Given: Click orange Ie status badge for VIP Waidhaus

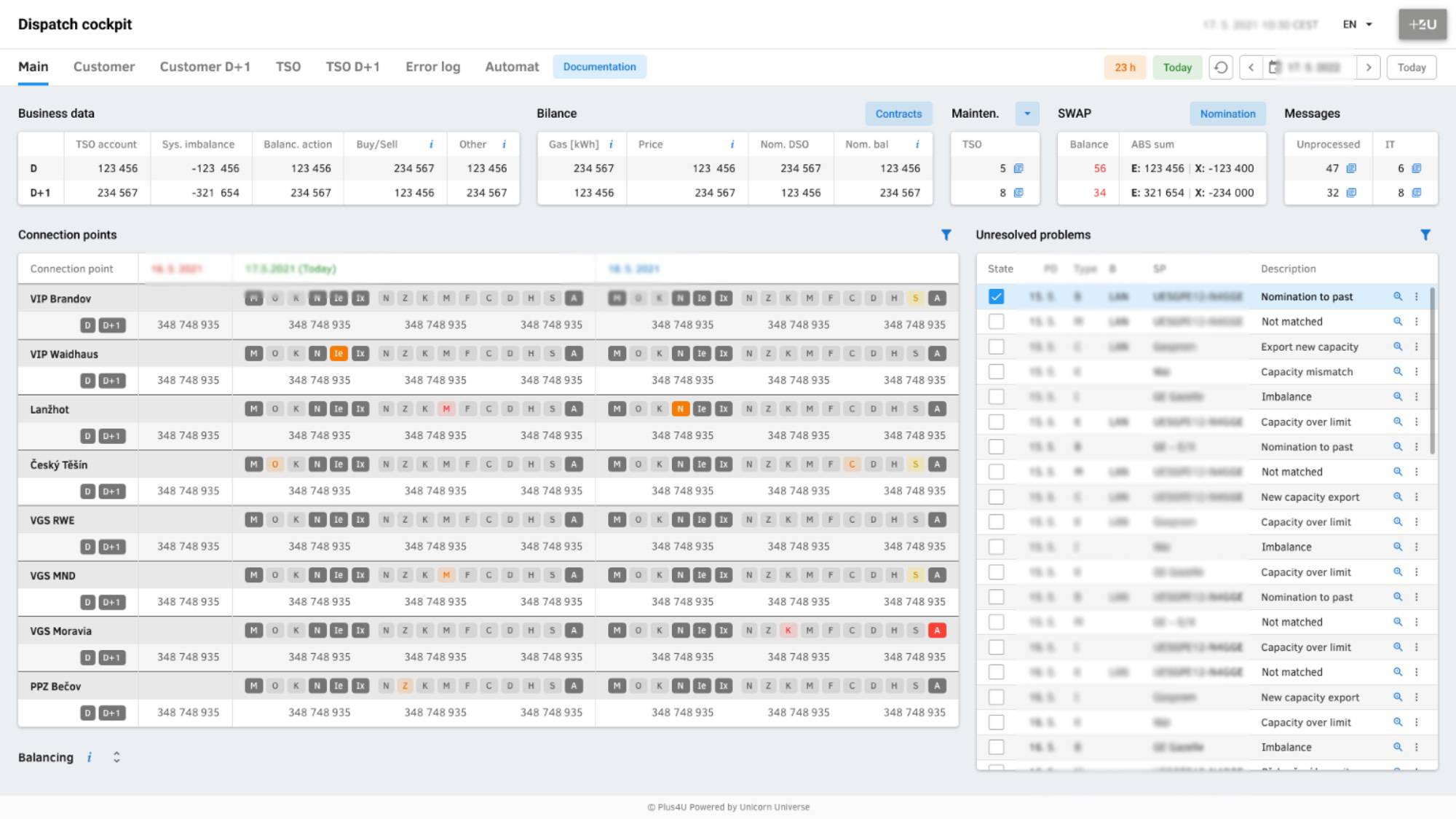Looking at the screenshot, I should (x=339, y=354).
